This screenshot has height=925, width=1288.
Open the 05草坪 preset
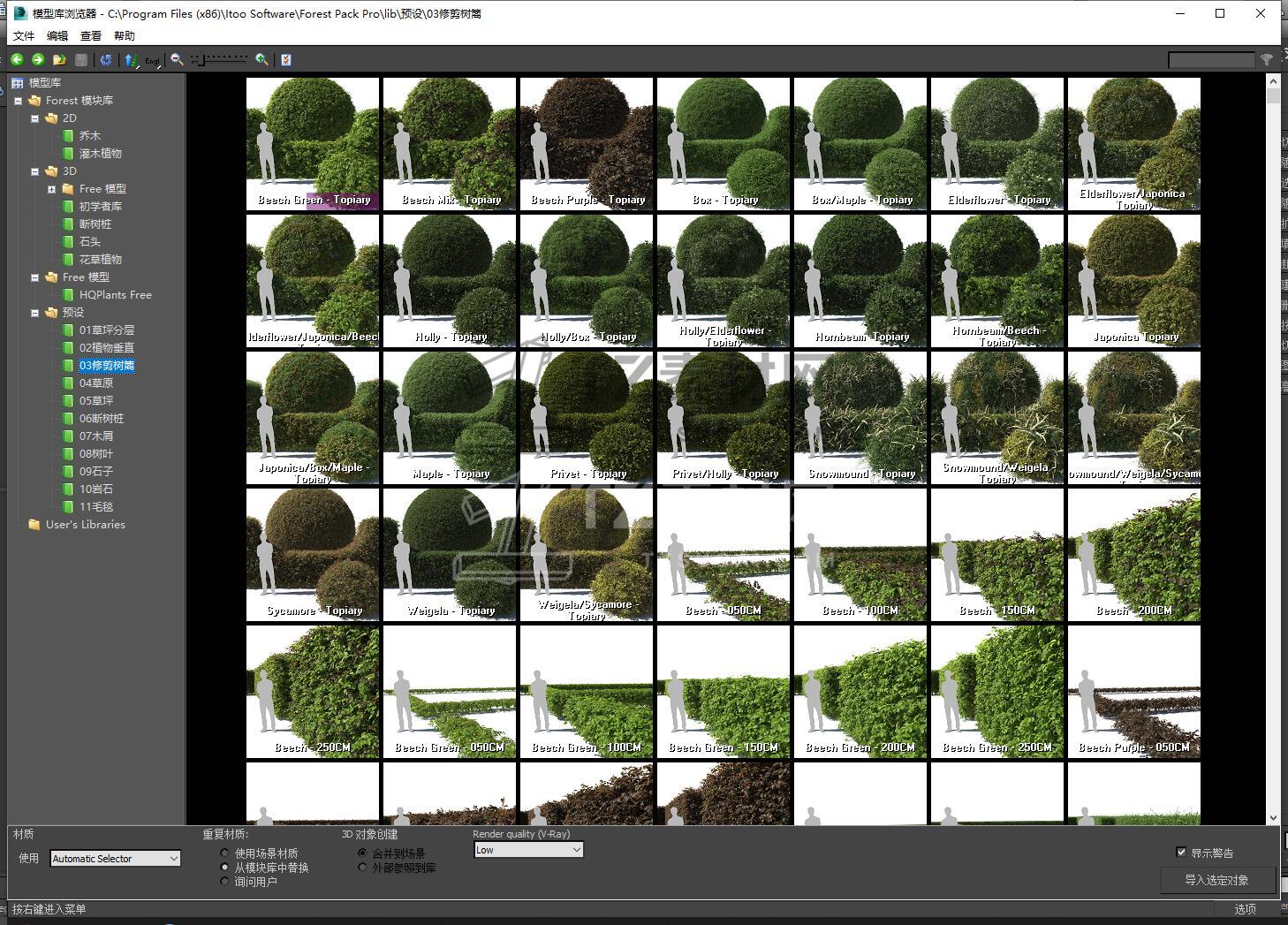[96, 401]
